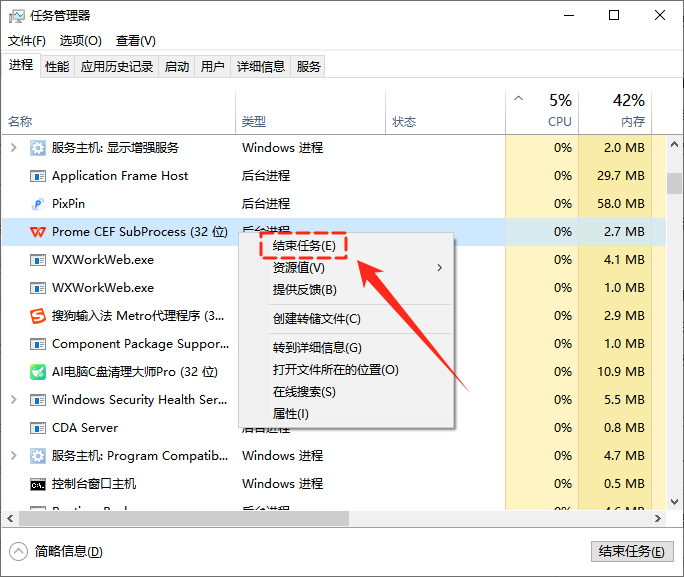Screen dimensions: 684x577
Task: Click the sort arrow above CPU column
Action: click(x=518, y=98)
